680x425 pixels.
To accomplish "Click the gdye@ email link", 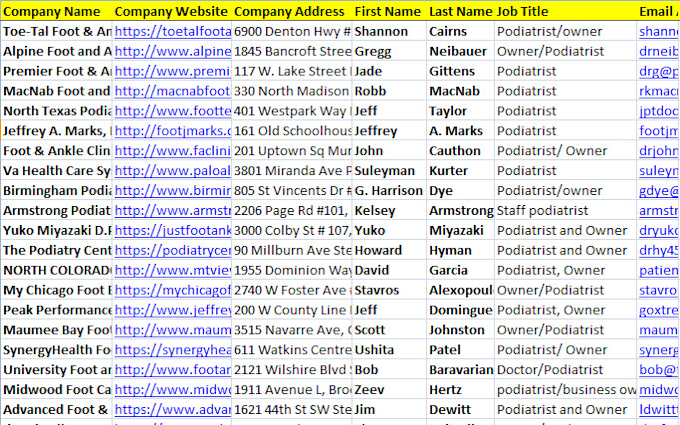I will coord(659,190).
